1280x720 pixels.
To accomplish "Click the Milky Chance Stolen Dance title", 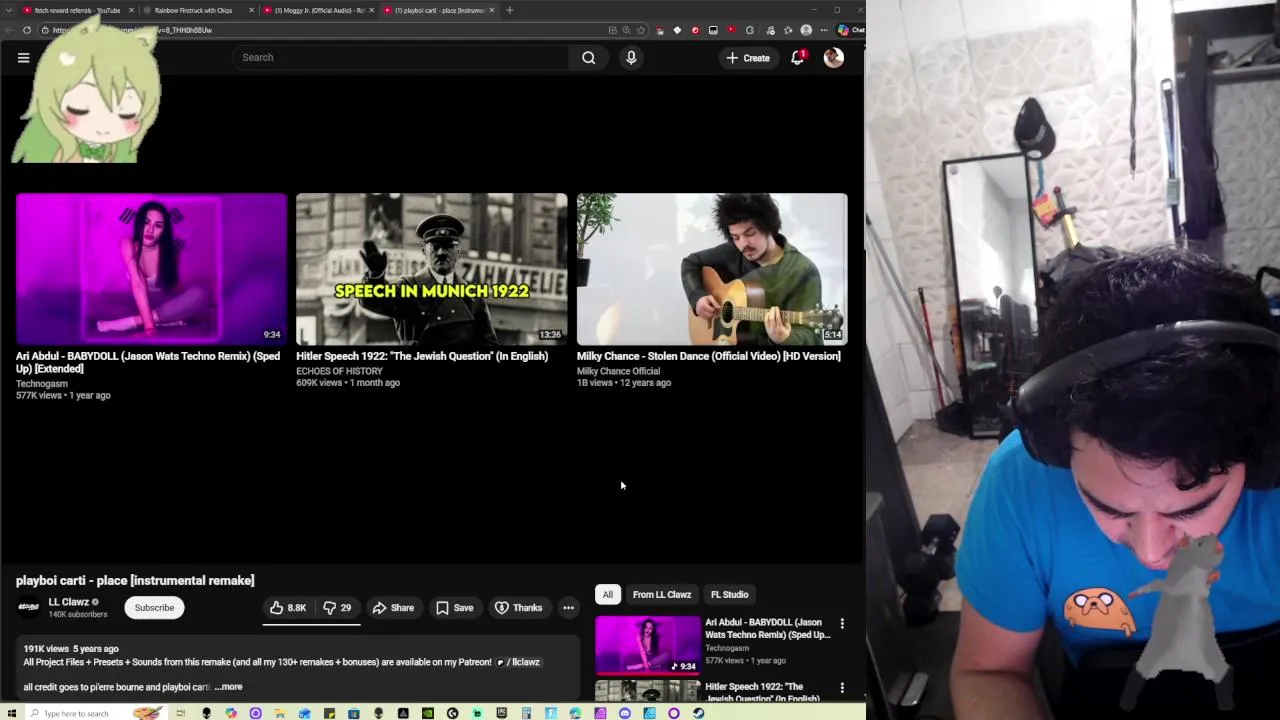I will (x=708, y=356).
